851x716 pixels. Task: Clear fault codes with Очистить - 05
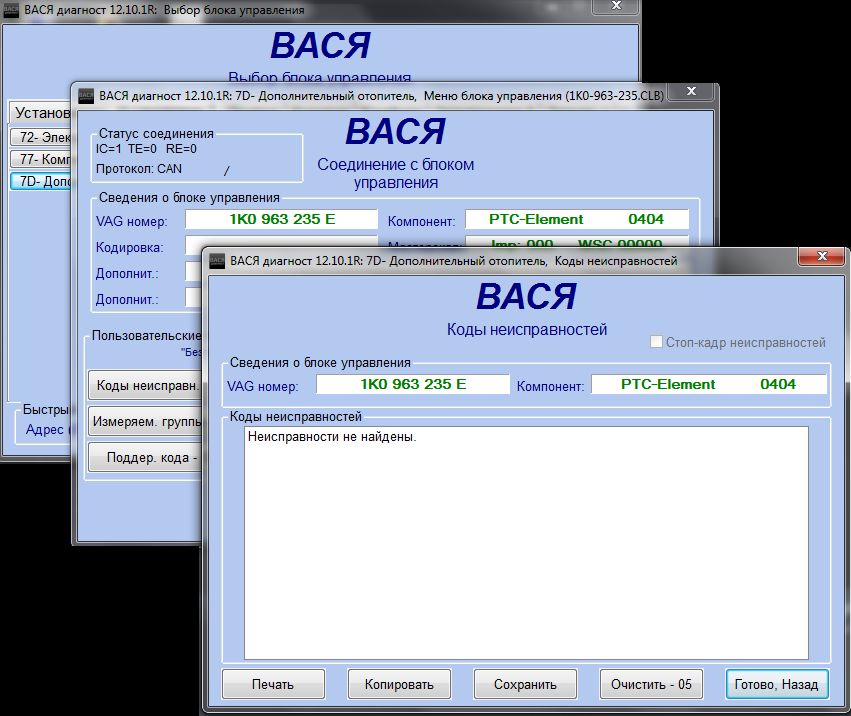click(651, 684)
